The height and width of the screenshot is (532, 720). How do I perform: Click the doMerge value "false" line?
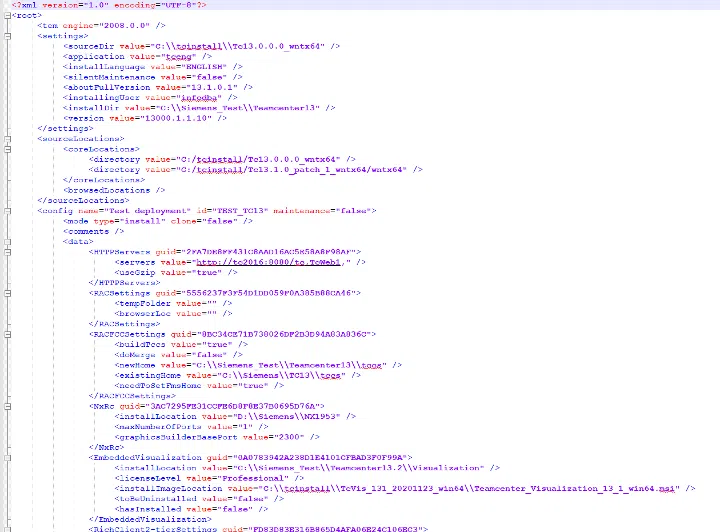point(179,355)
